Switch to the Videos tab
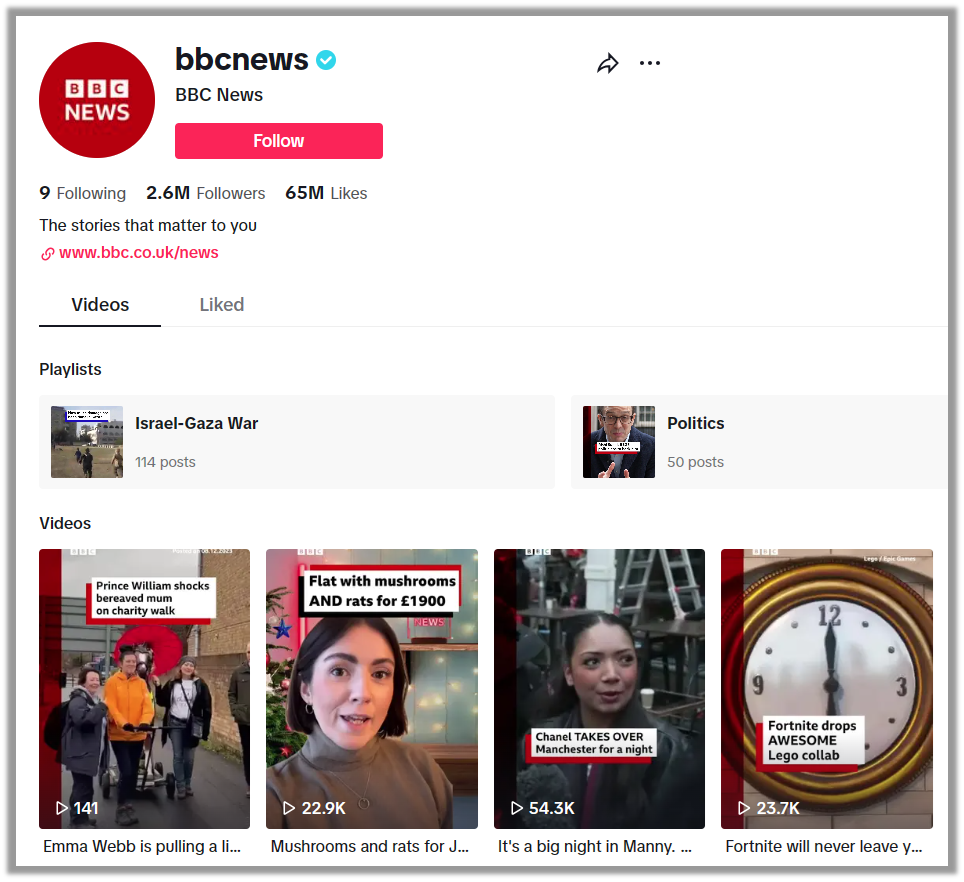964x882 pixels. click(100, 304)
